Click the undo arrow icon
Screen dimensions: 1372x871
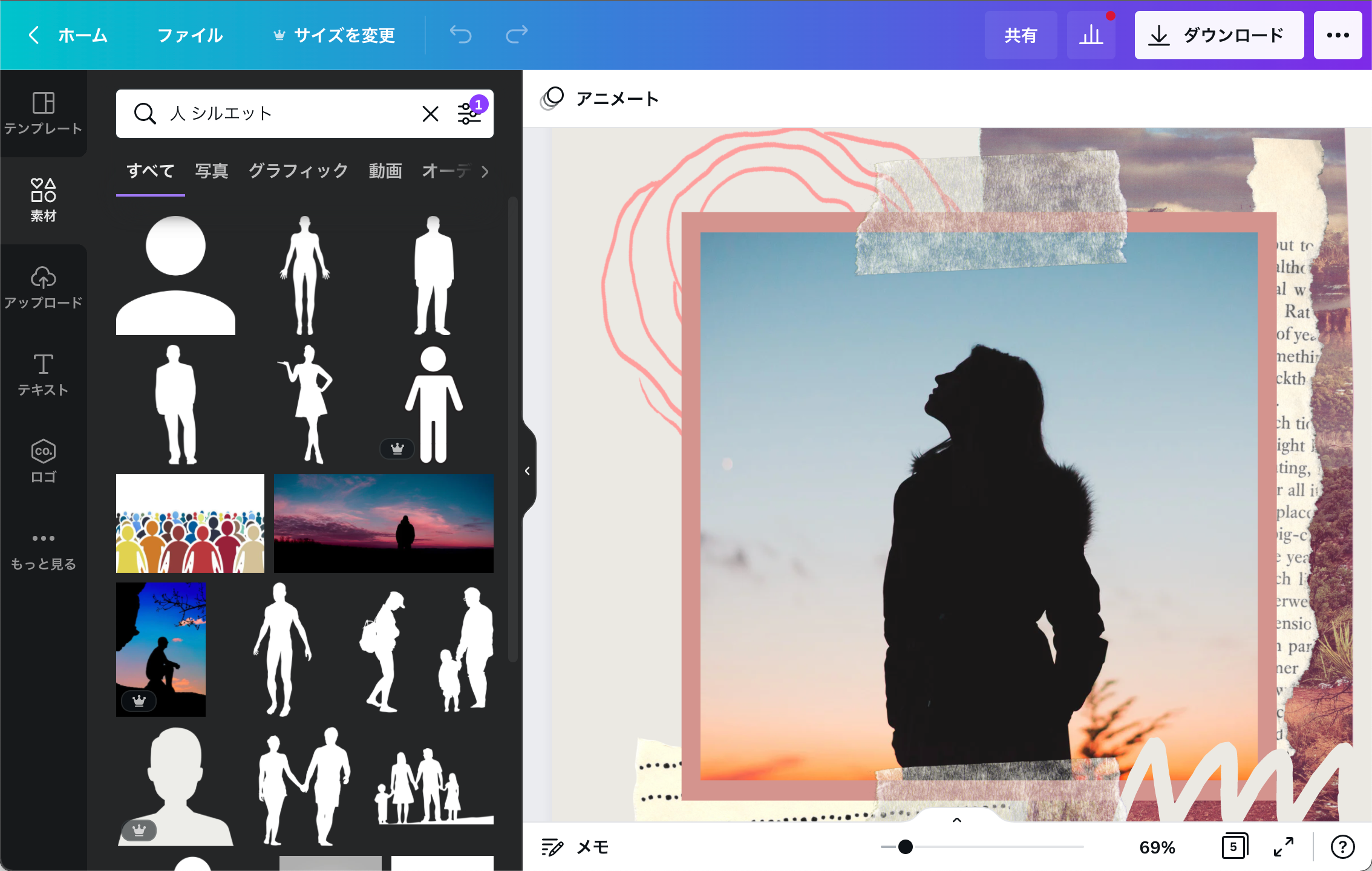point(460,35)
